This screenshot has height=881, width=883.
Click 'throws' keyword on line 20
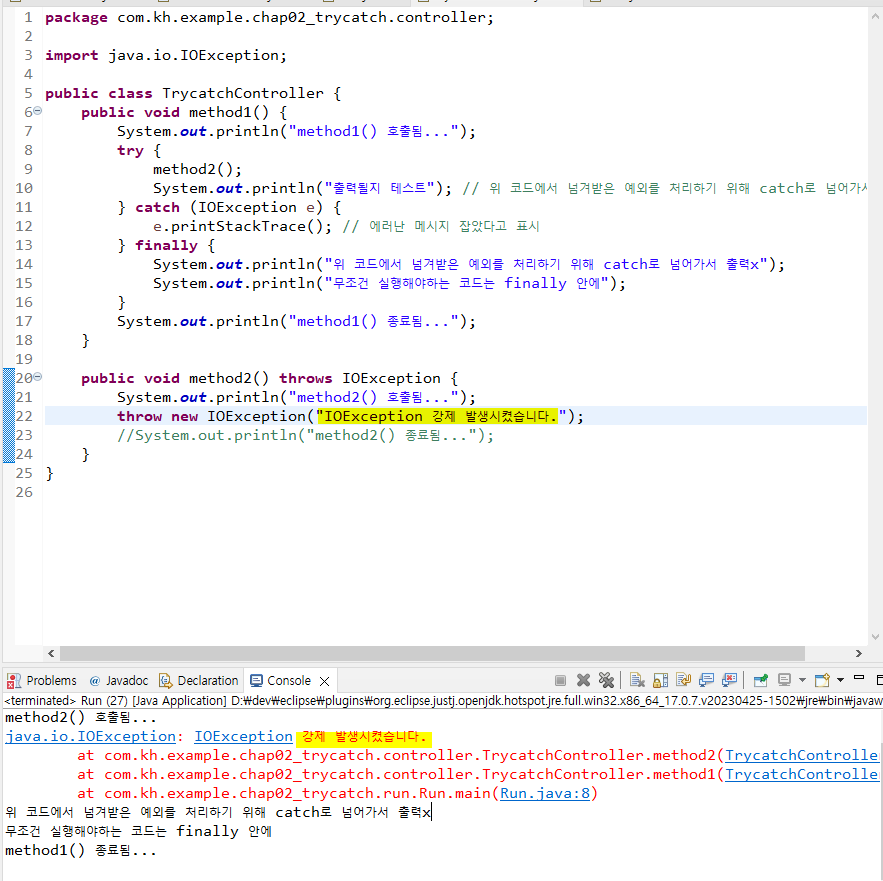pyautogui.click(x=305, y=378)
